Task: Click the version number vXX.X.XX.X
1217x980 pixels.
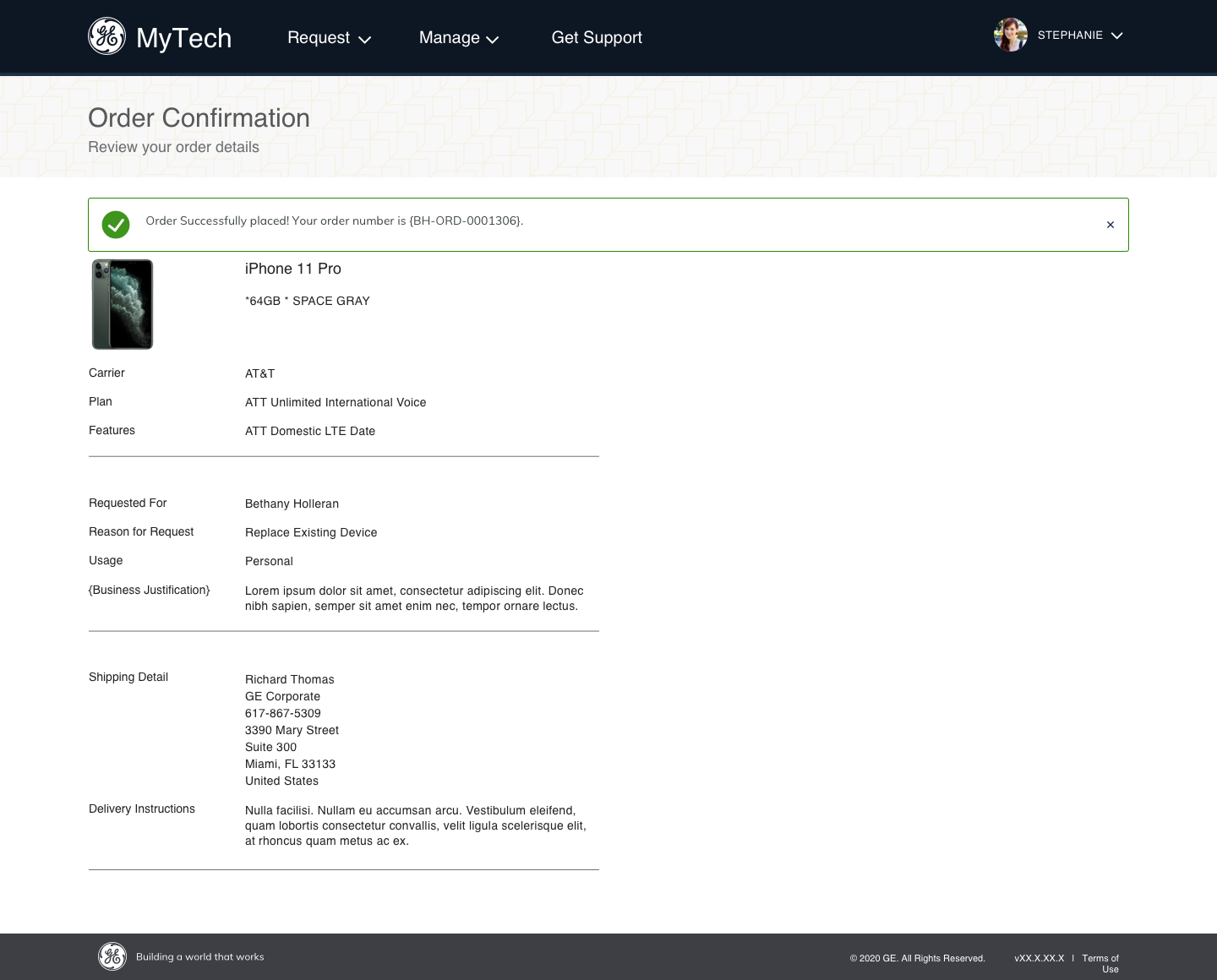Action: pos(1040,958)
